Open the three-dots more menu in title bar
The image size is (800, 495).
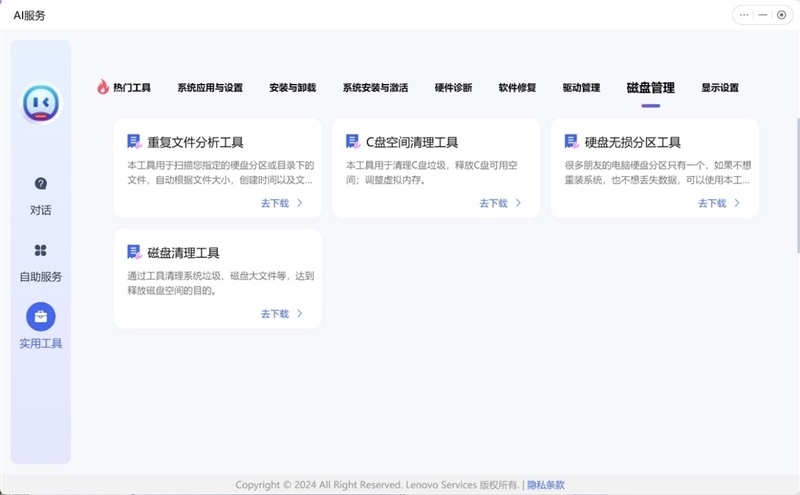(744, 15)
